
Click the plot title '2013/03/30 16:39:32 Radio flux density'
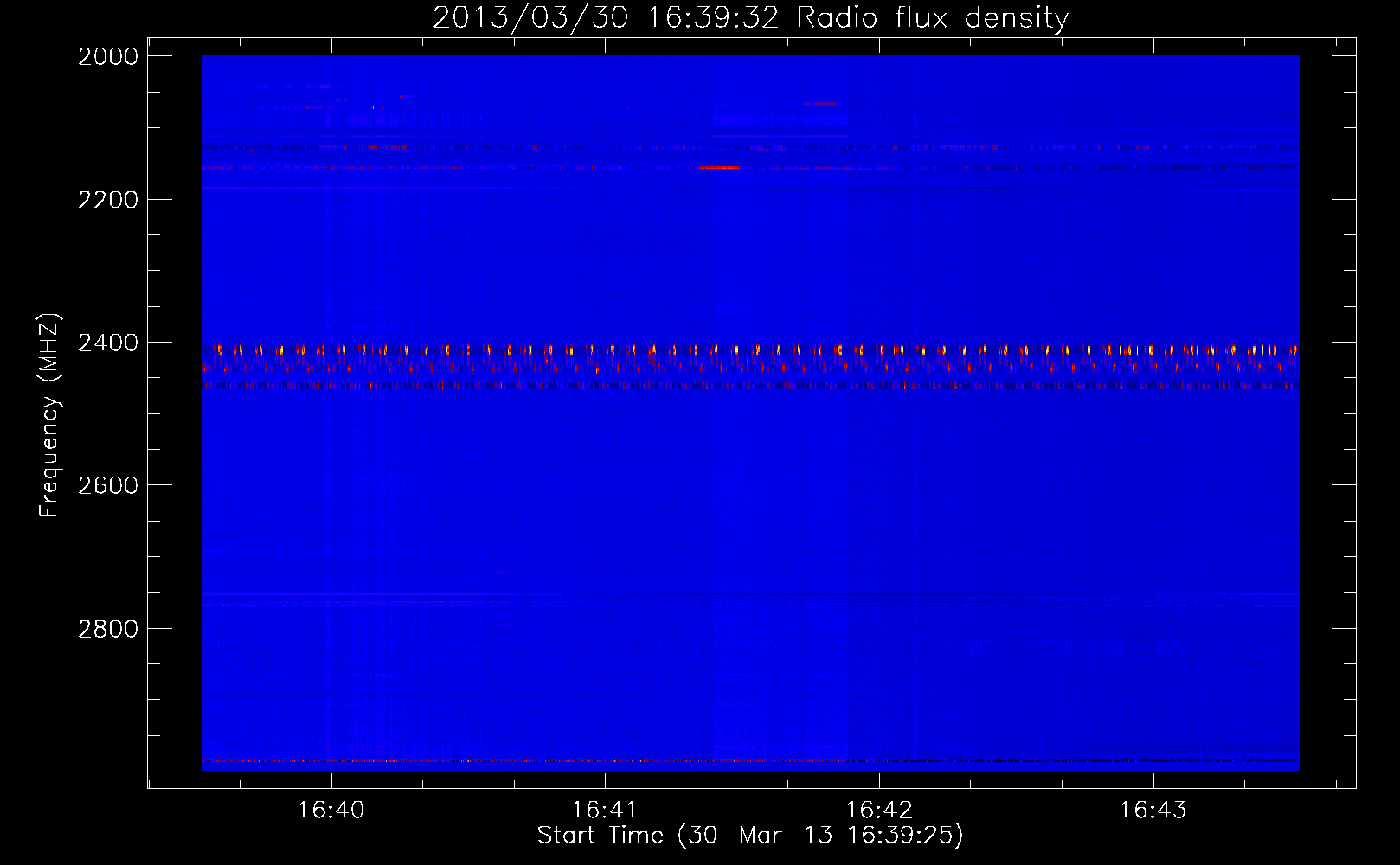[750, 17]
